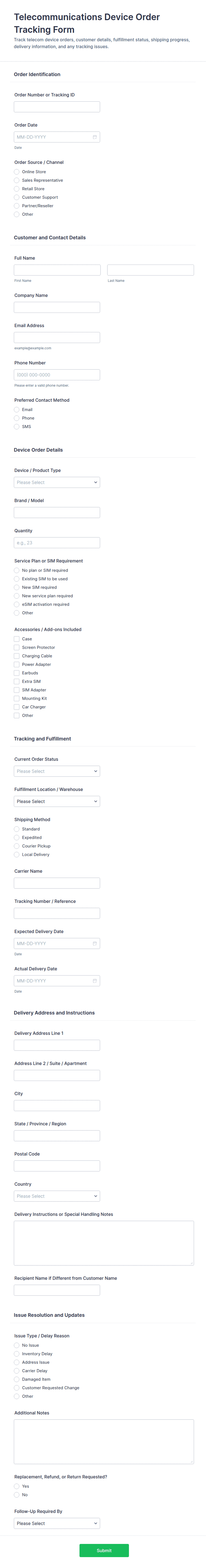Expand the Fulfillment Location / Warehouse dropdown
This screenshot has height=1568, width=206.
click(x=57, y=802)
